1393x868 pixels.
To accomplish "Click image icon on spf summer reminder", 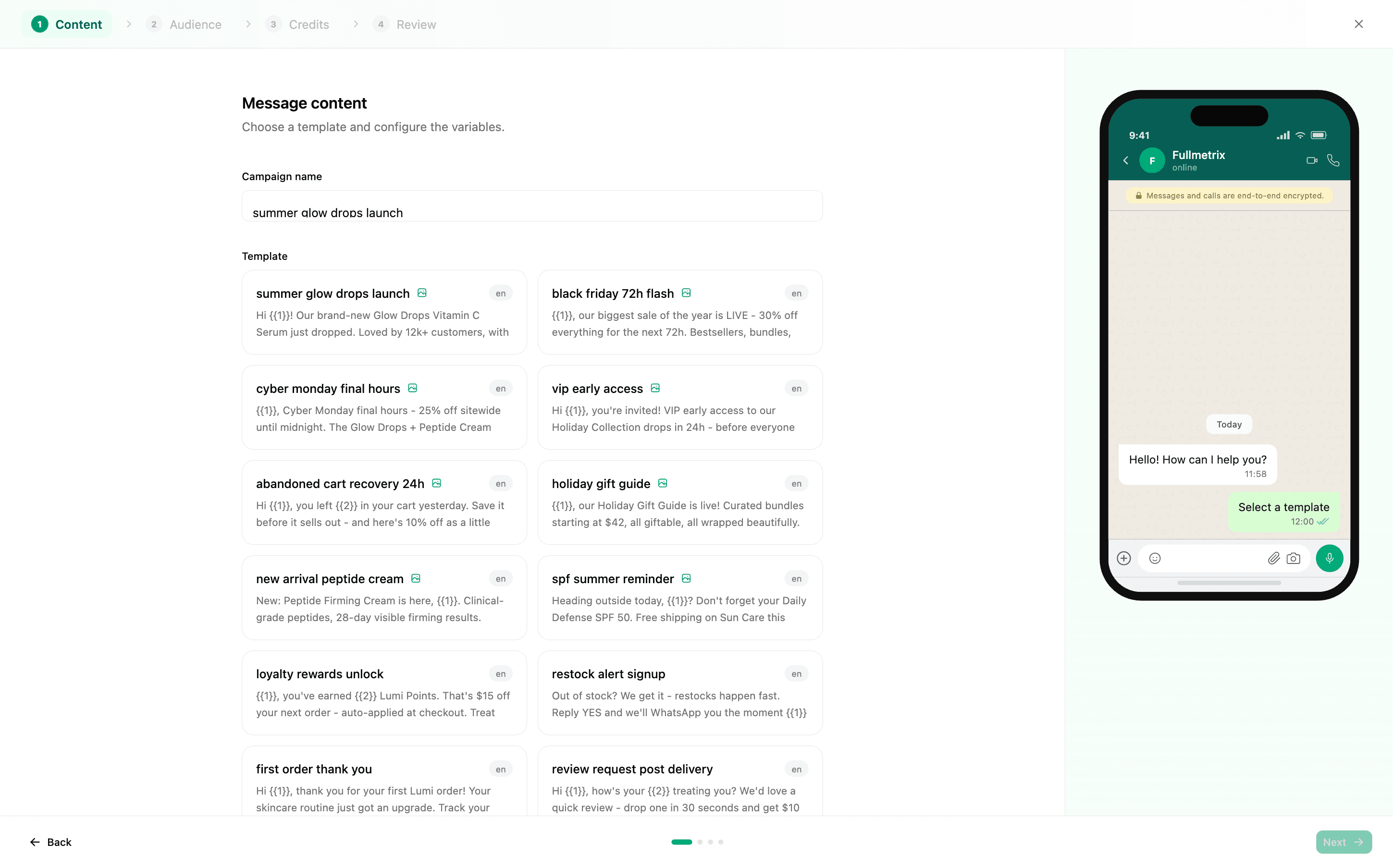I will point(686,578).
